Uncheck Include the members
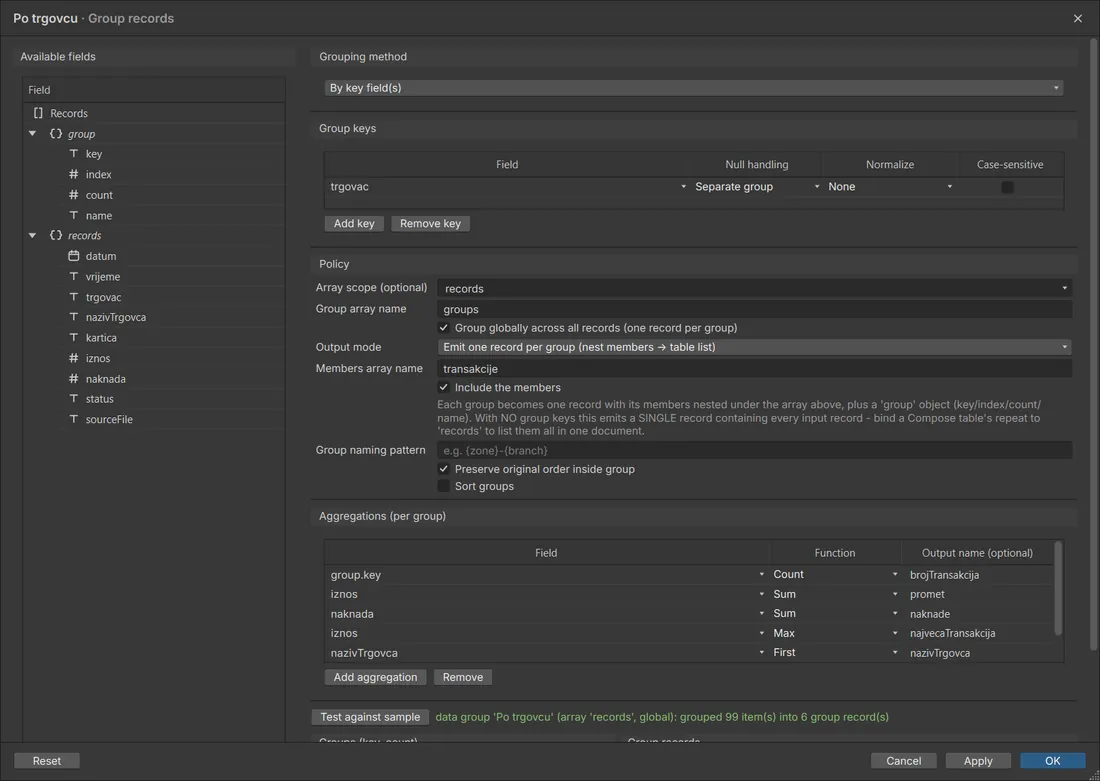This screenshot has width=1100, height=781. tap(443, 387)
